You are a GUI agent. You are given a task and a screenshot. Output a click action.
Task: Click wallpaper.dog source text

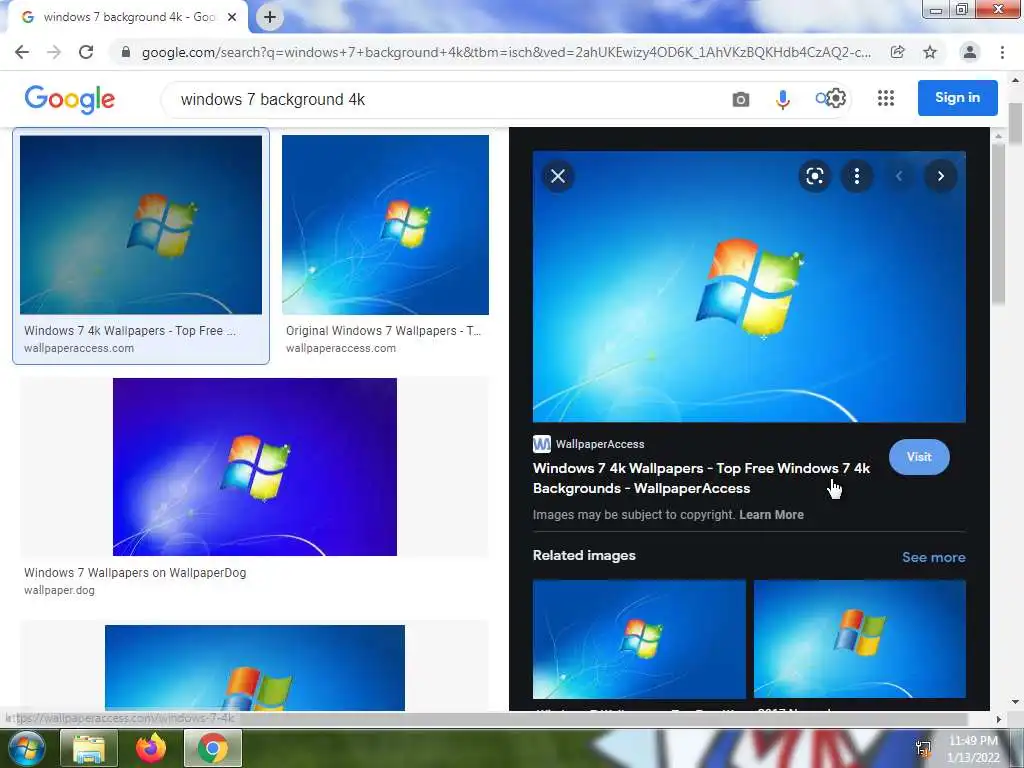[x=59, y=590]
